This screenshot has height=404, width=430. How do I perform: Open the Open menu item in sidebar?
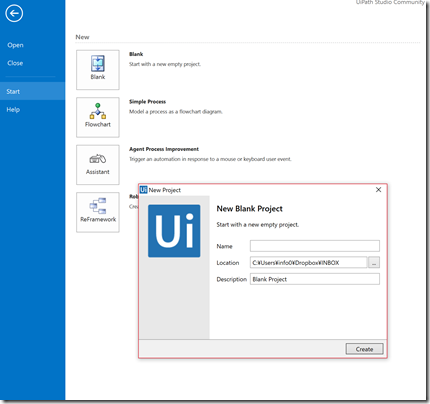[x=15, y=45]
